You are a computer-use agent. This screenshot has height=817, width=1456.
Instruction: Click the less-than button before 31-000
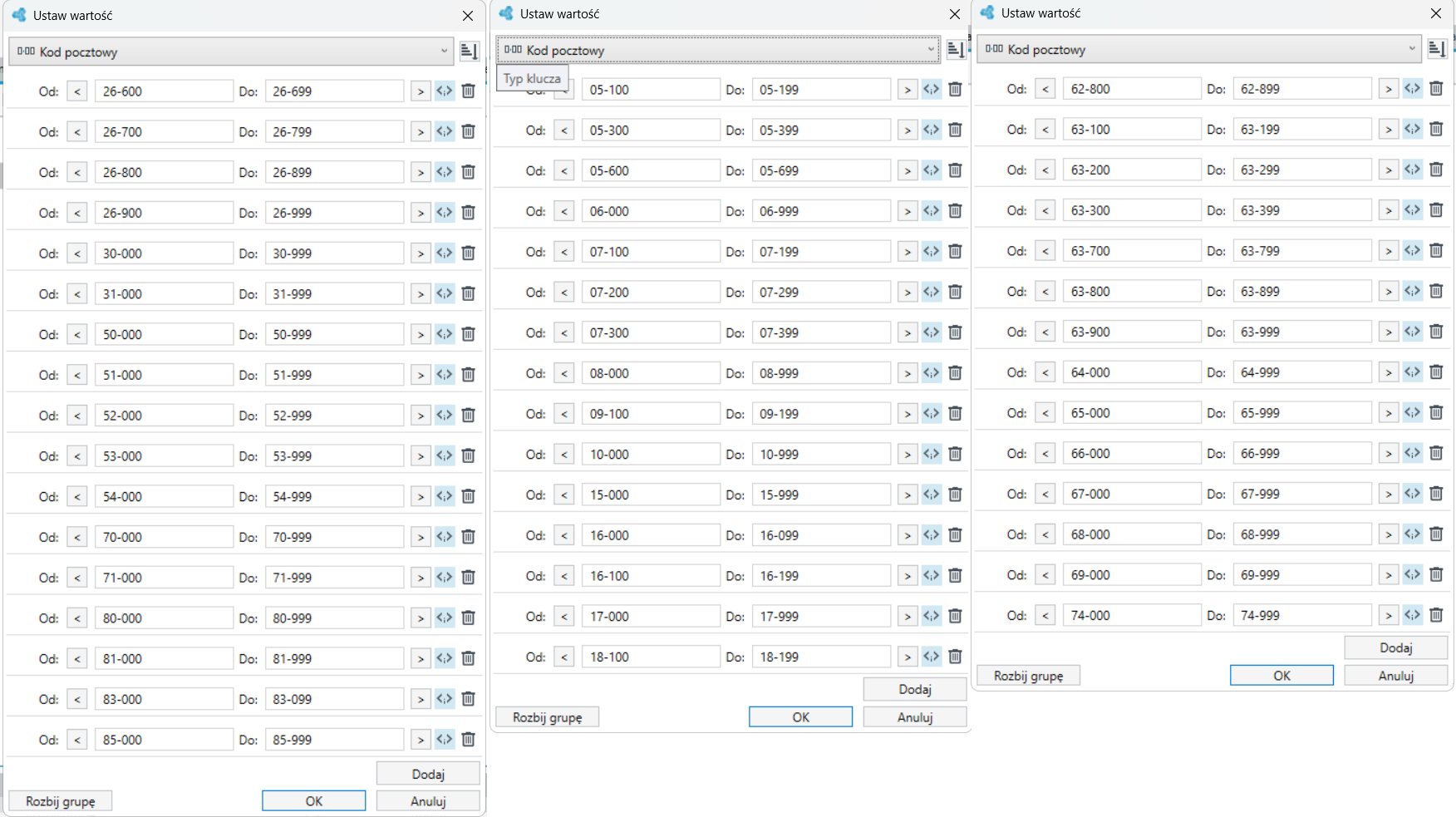pyautogui.click(x=77, y=294)
